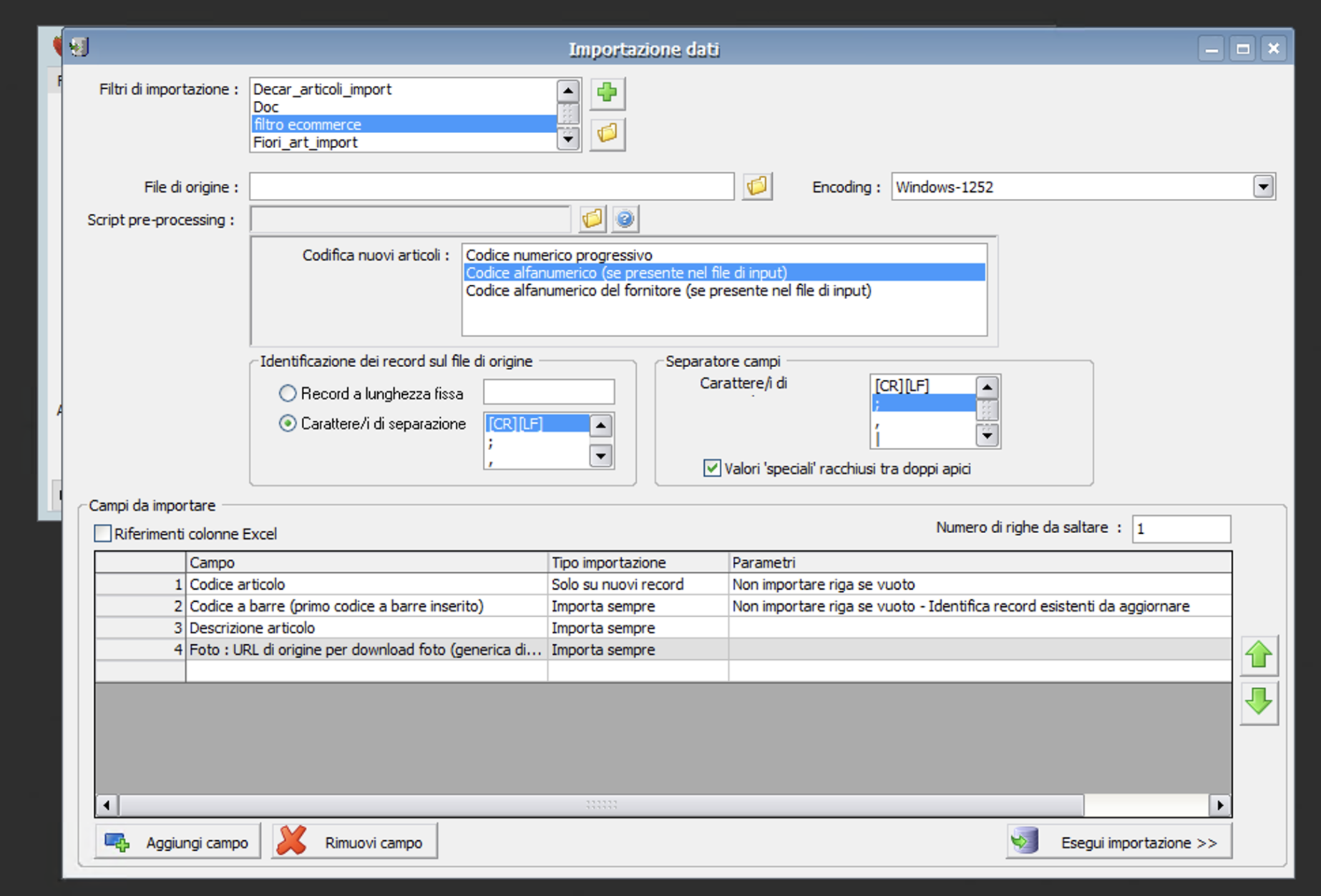Enable Riferimenti colonne Excel checkbox
Image resolution: width=1321 pixels, height=896 pixels.
tap(103, 534)
